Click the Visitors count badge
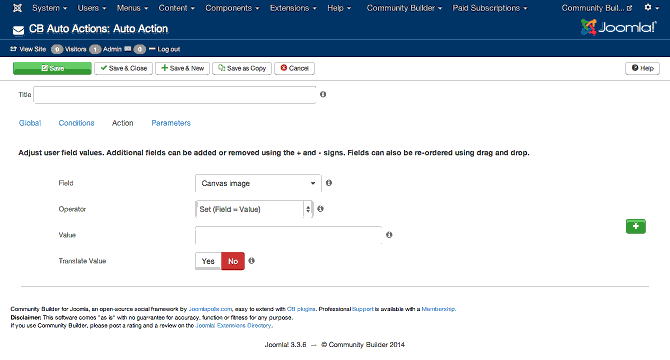Image resolution: width=670 pixels, height=360 pixels. 57,50
